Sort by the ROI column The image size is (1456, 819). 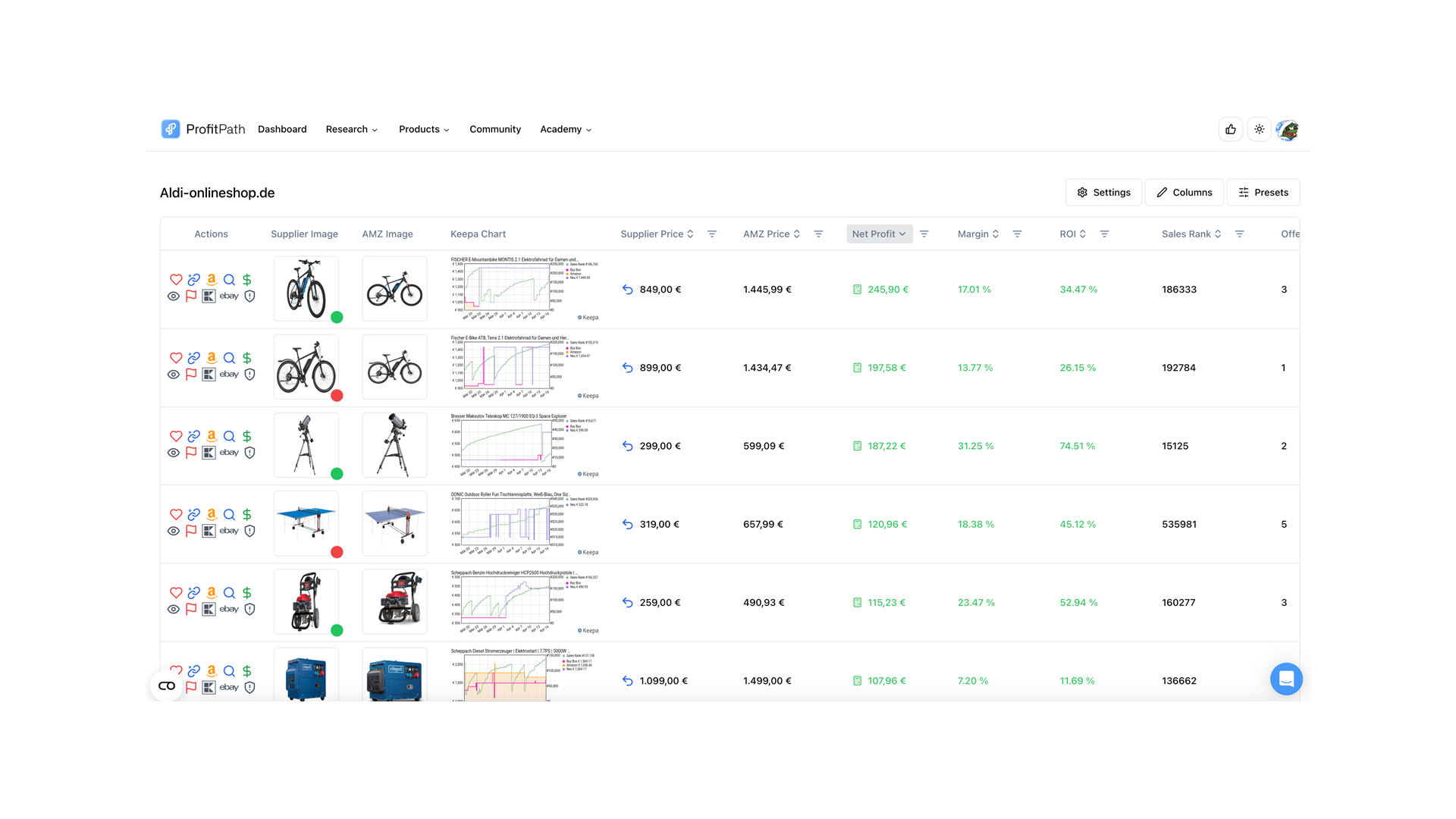tap(1073, 234)
